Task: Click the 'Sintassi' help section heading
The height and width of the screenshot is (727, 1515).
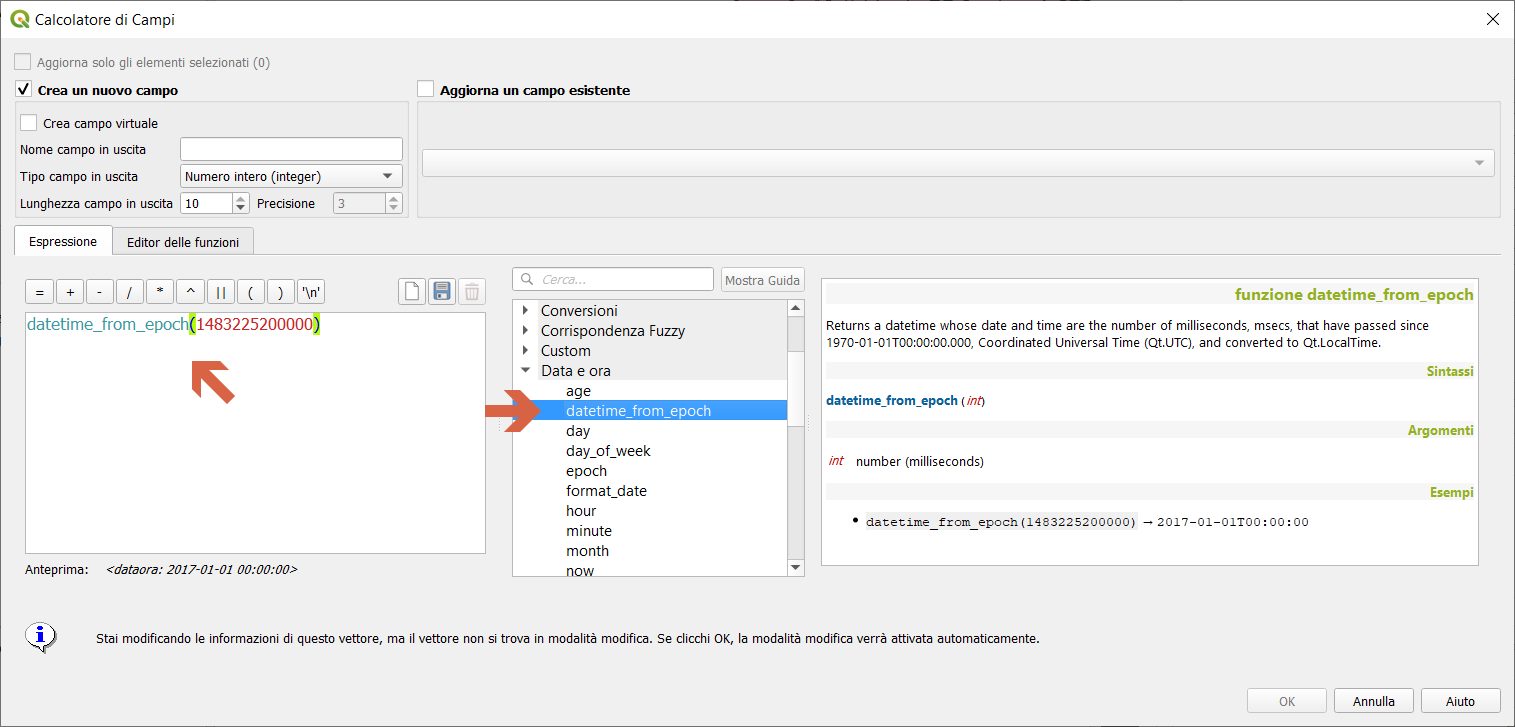Action: 1450,371
